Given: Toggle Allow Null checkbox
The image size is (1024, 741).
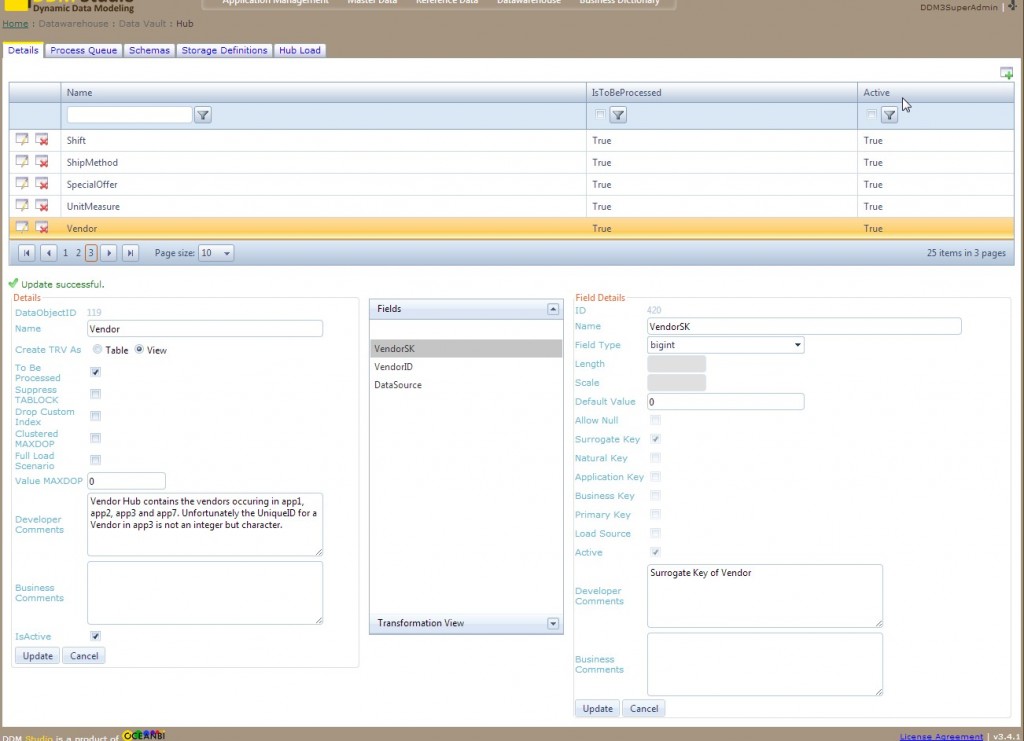Looking at the screenshot, I should tap(655, 420).
